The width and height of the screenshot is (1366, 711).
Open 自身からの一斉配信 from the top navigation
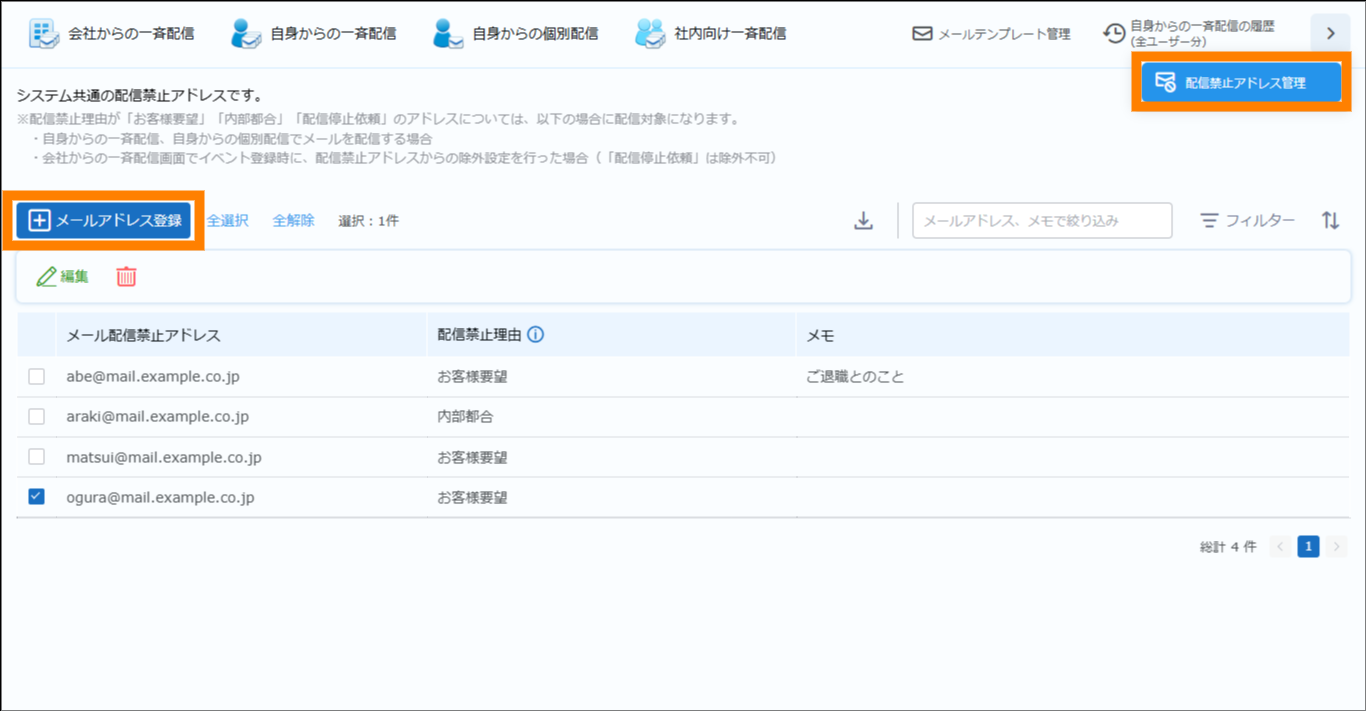(314, 33)
